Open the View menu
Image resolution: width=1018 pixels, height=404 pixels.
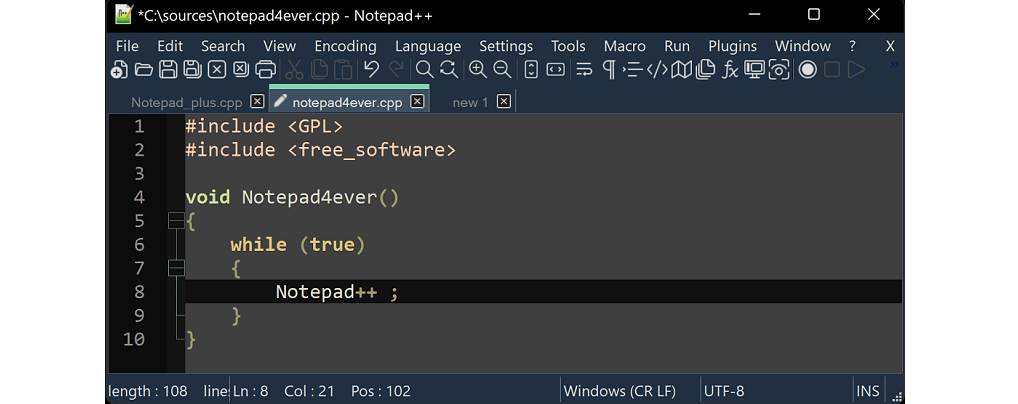tap(280, 46)
